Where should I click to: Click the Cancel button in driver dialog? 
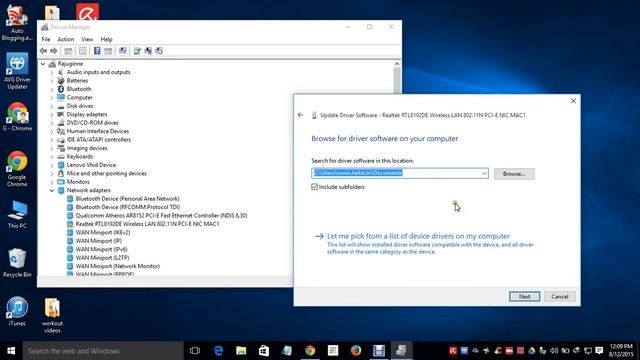click(560, 296)
